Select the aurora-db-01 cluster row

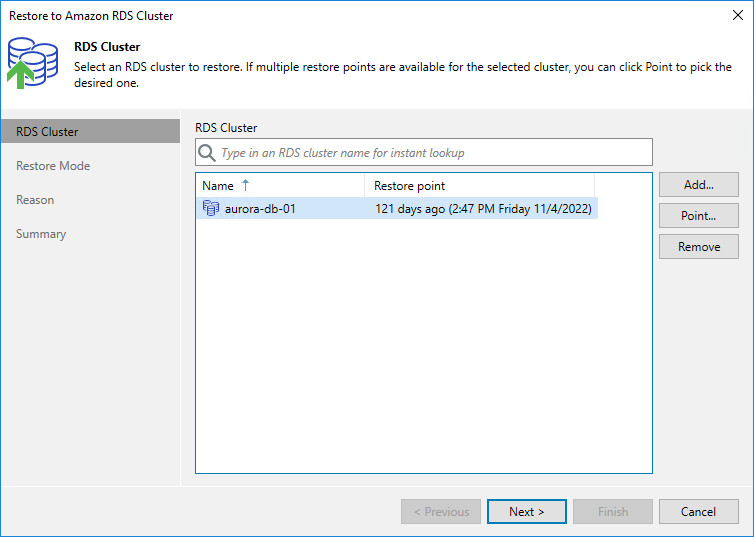click(x=260, y=209)
